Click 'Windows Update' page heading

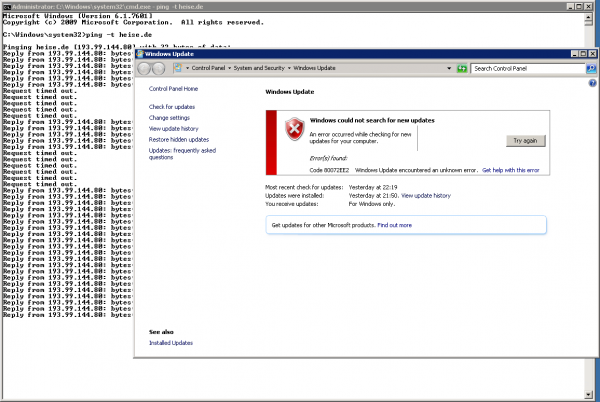(x=290, y=92)
